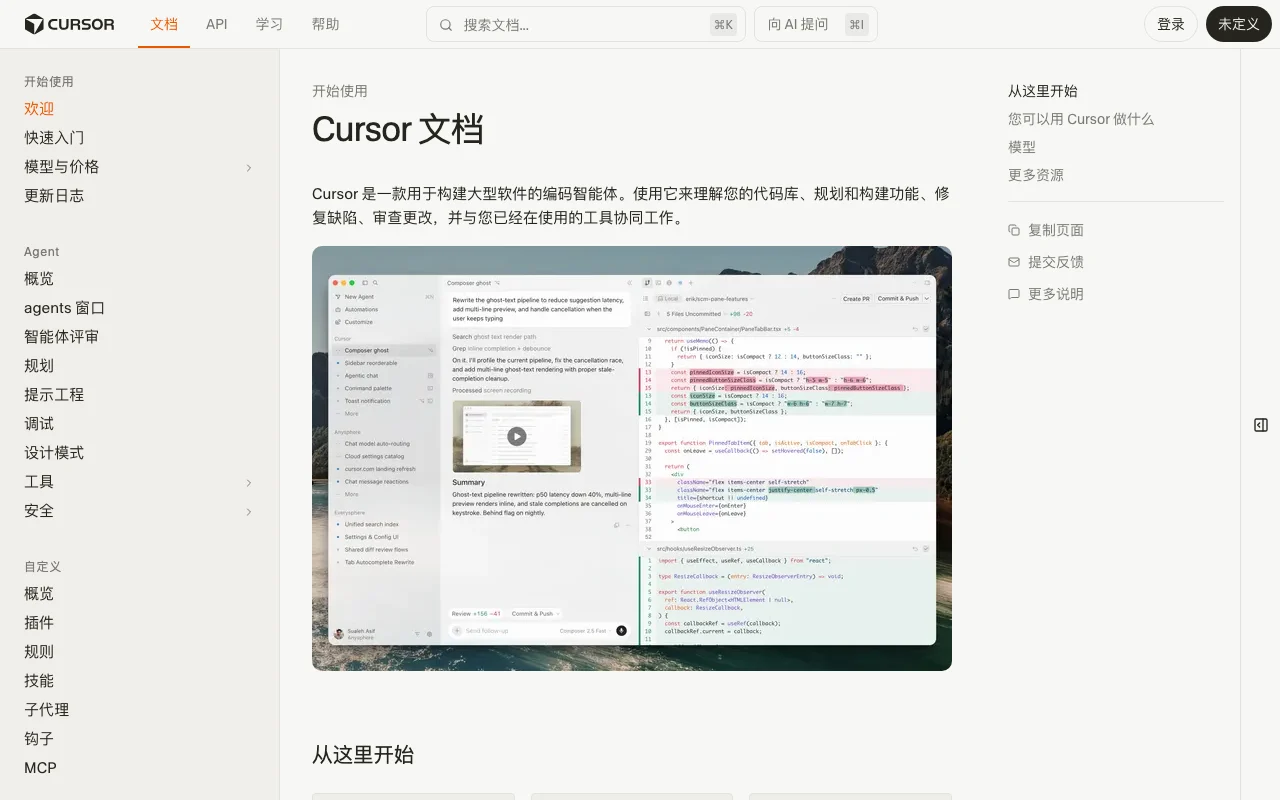Click the Cursor app screenshot image
Screen dimensions: 1280x800
tap(632, 458)
